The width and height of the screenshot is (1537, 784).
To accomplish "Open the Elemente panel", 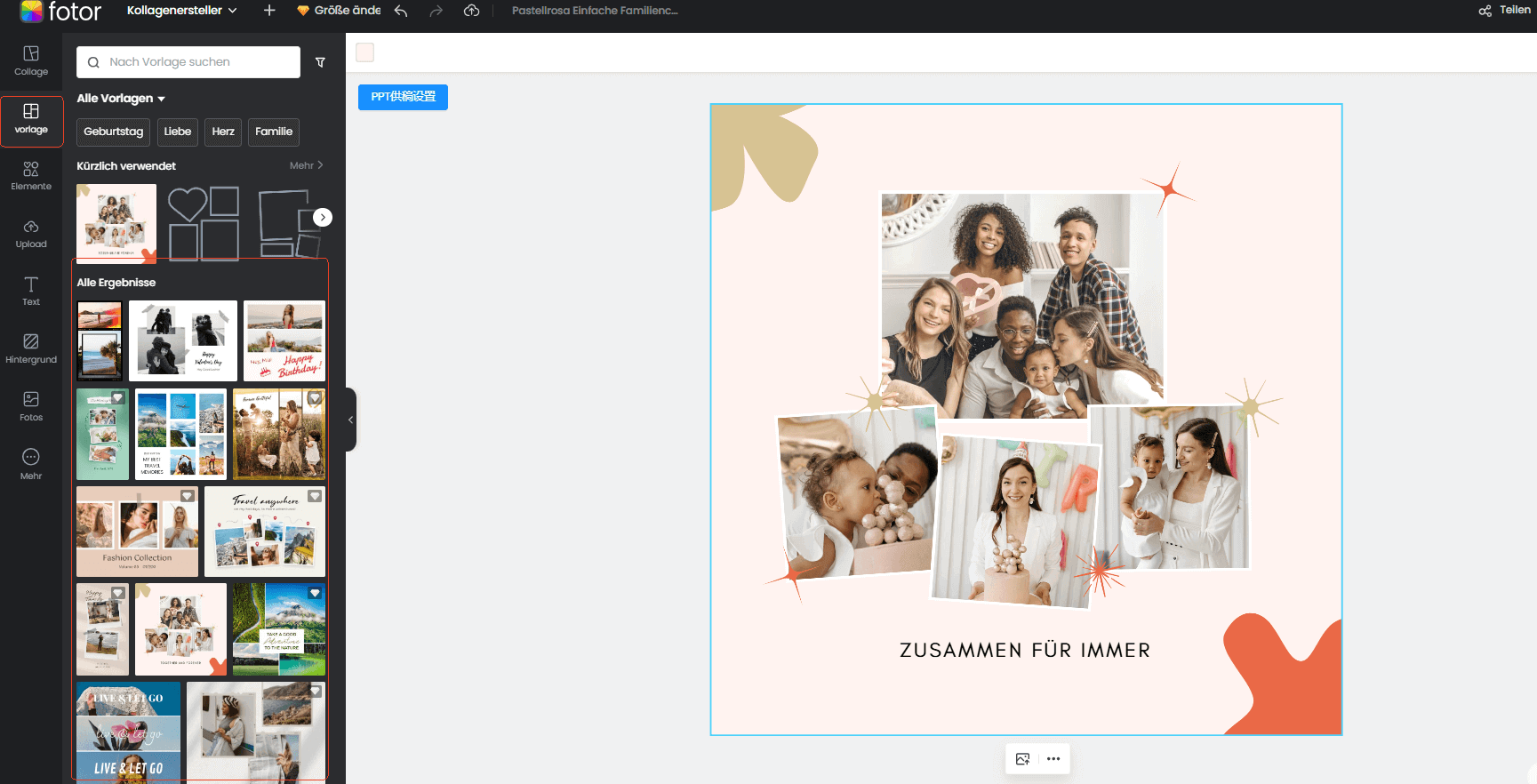I will tap(31, 176).
